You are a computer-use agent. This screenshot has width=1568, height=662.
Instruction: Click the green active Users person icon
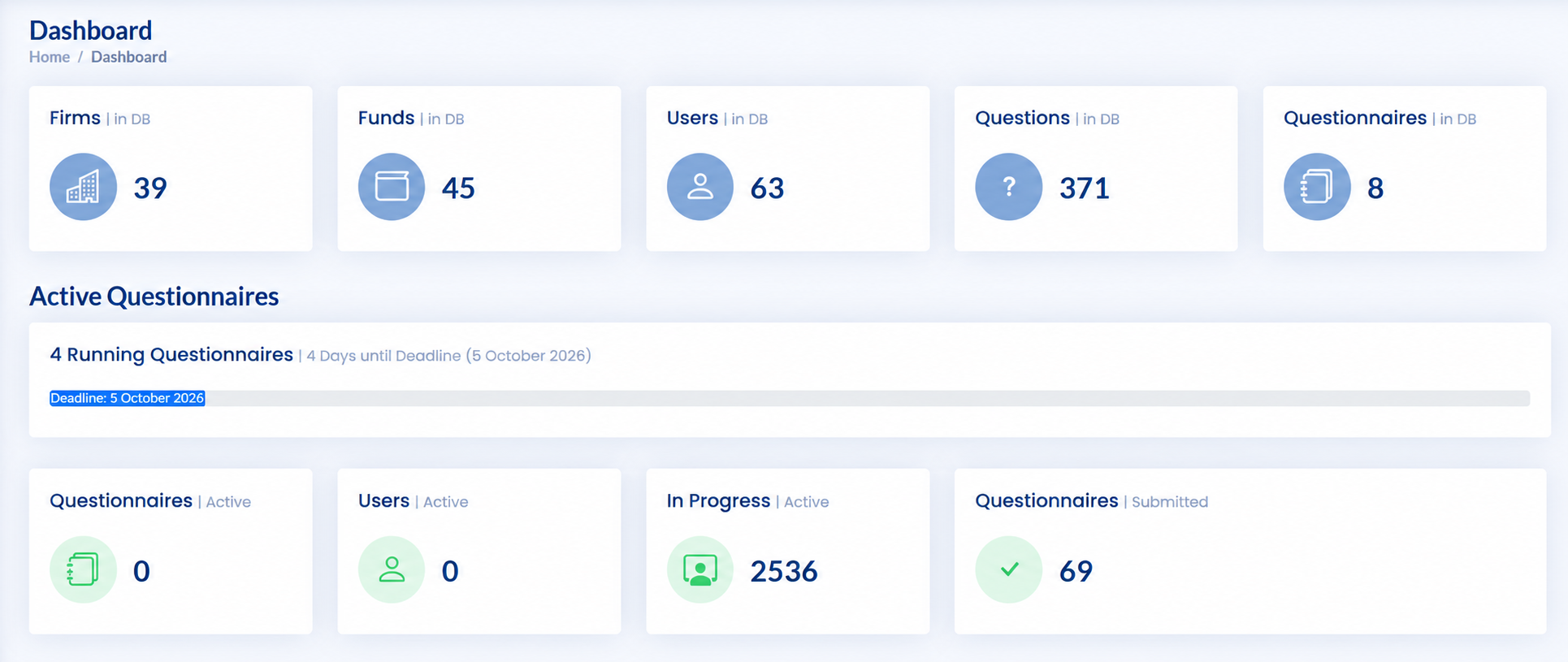tap(392, 569)
